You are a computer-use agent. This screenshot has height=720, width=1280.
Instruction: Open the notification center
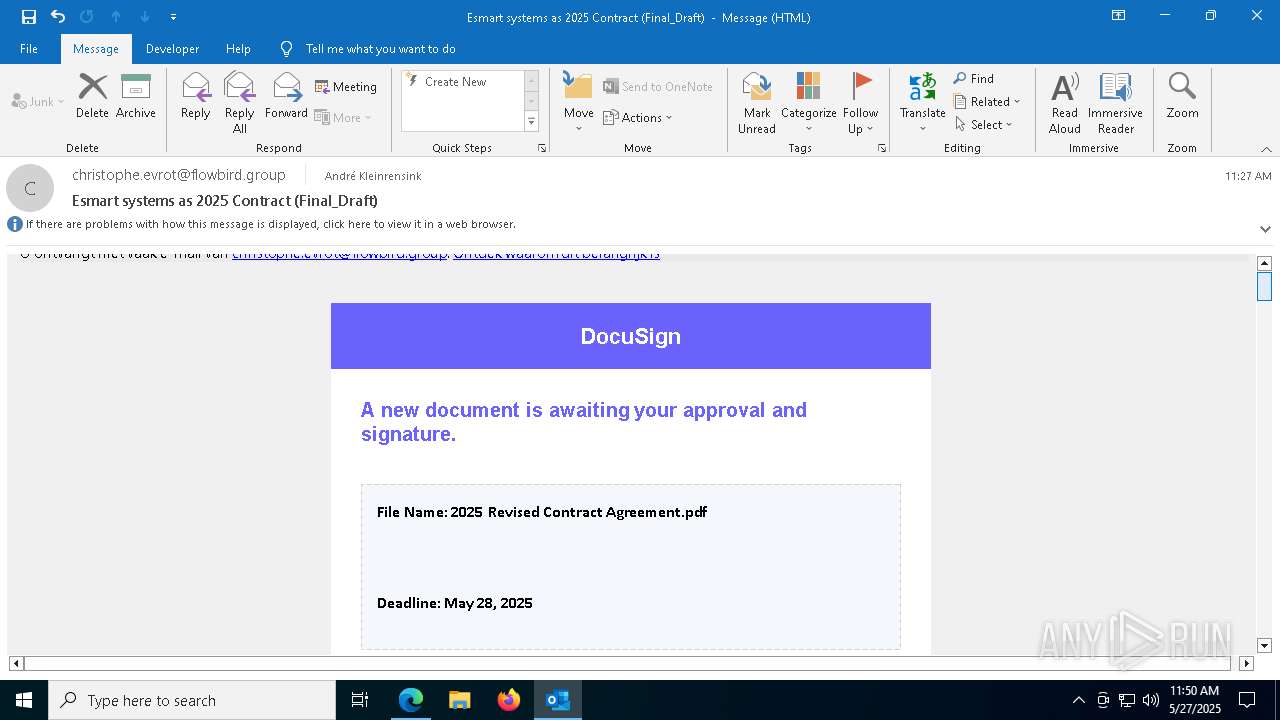point(1247,700)
